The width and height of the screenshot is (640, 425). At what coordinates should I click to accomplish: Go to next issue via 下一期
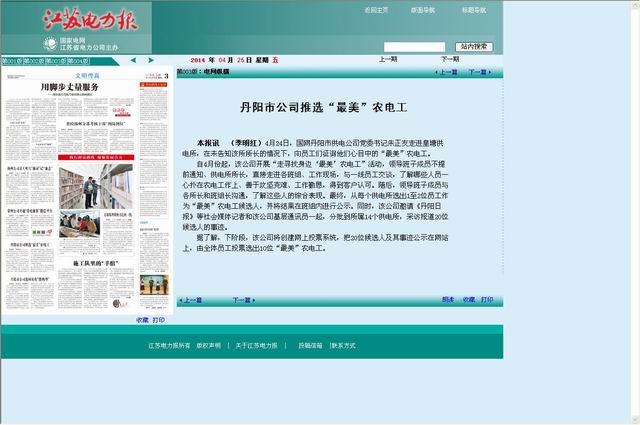pyautogui.click(x=449, y=60)
